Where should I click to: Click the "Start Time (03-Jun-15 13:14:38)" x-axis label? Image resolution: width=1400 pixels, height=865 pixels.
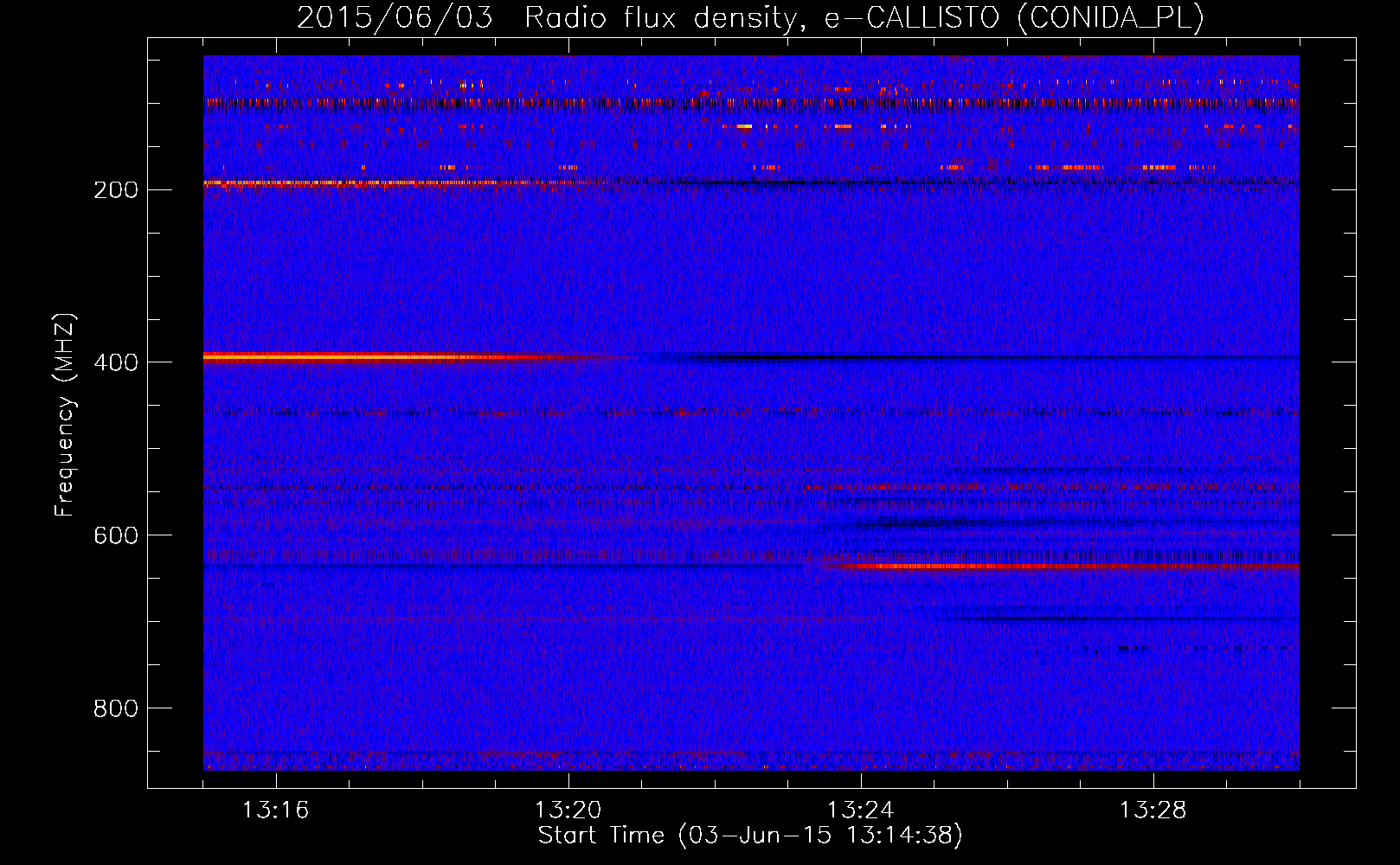[750, 836]
